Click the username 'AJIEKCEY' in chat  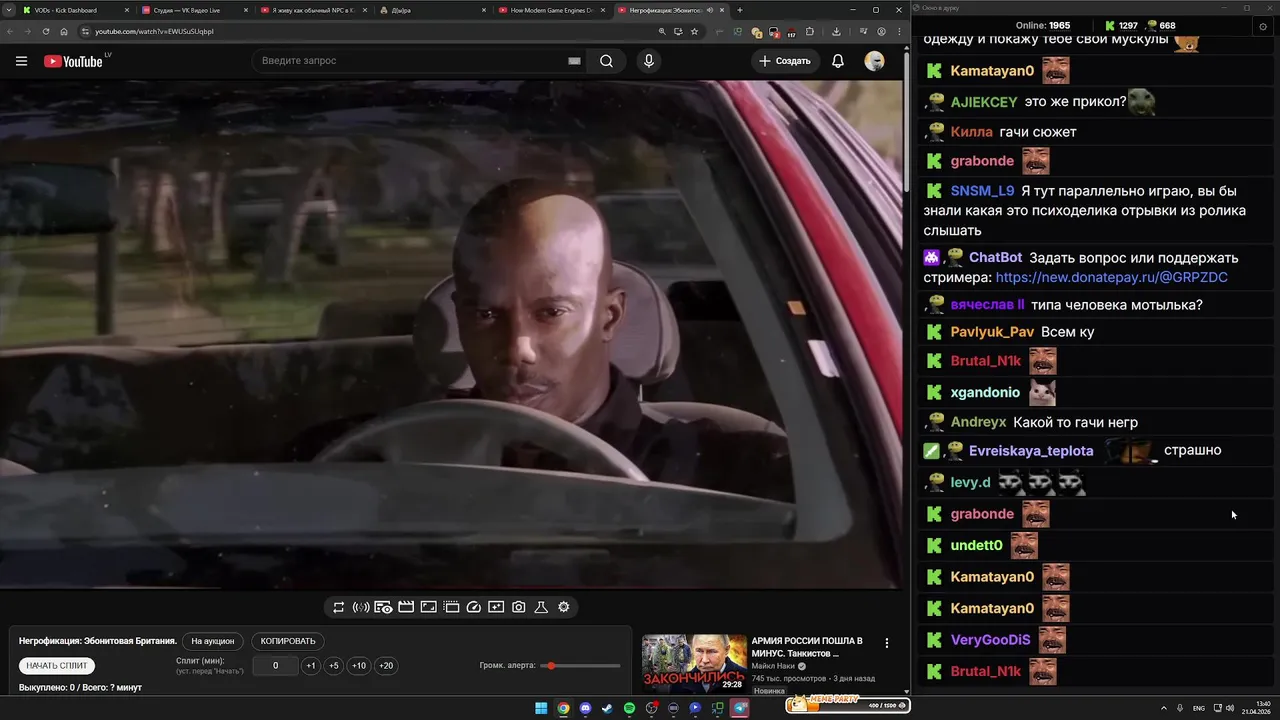pyautogui.click(x=984, y=102)
